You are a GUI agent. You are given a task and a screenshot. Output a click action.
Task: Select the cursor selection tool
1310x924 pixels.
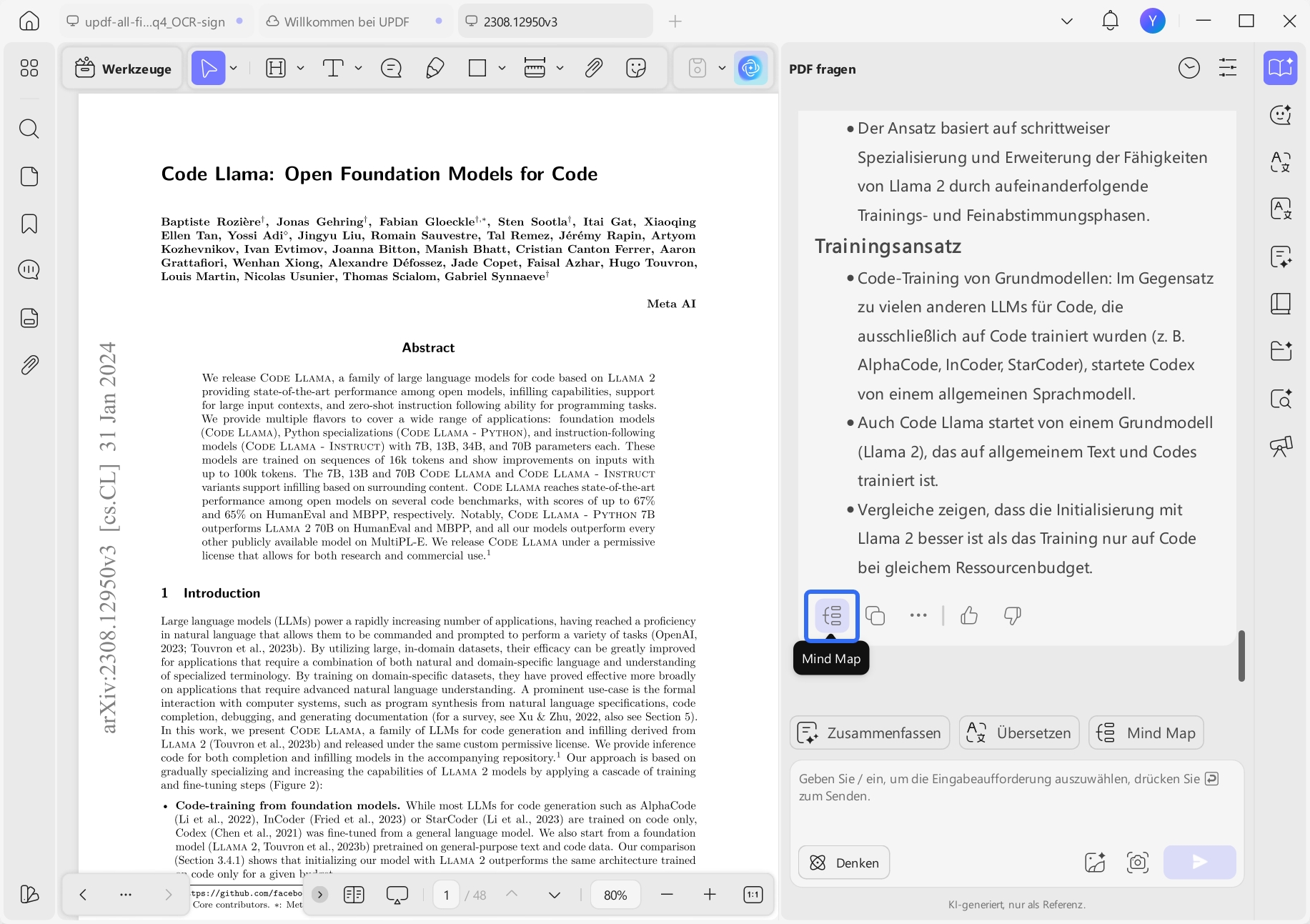209,68
